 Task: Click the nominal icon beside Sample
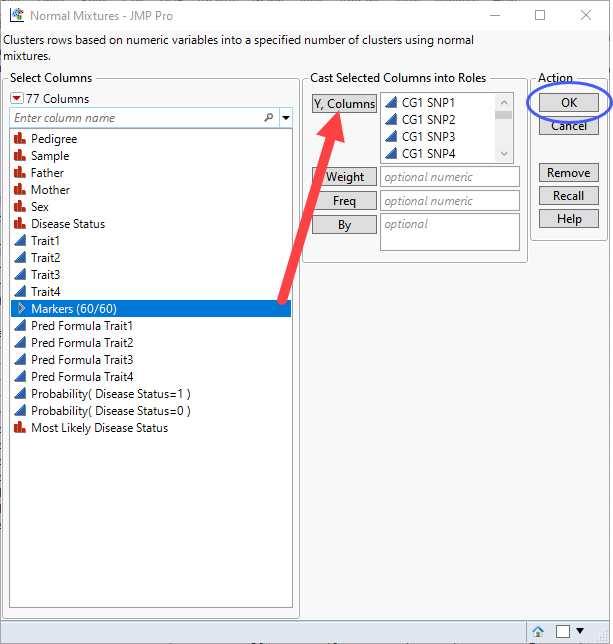[x=20, y=156]
